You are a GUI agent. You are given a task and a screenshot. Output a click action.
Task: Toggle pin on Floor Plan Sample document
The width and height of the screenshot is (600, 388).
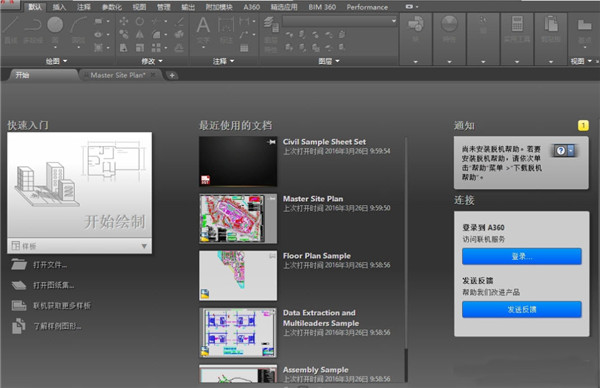272,256
